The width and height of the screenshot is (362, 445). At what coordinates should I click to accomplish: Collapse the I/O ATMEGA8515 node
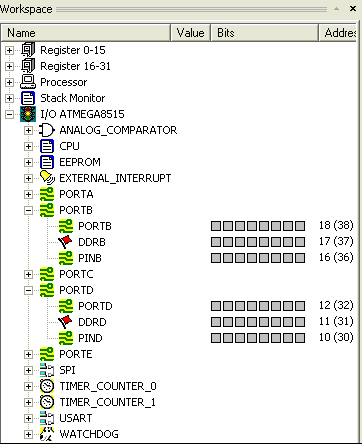pyautogui.click(x=9, y=114)
